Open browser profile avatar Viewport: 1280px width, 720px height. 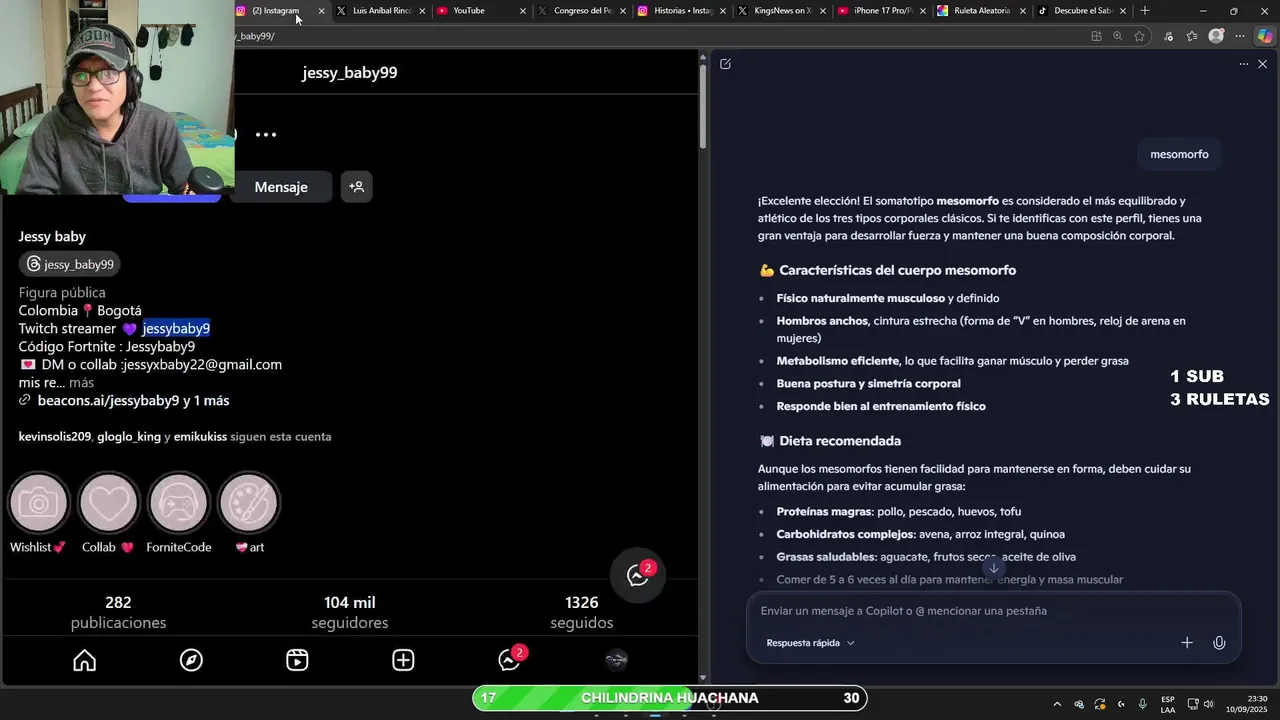(x=1216, y=36)
